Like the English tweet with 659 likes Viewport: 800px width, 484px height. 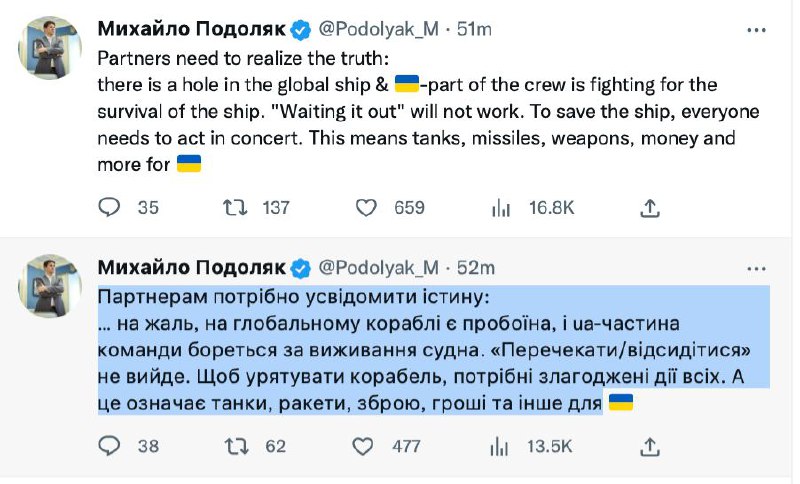coord(367,207)
